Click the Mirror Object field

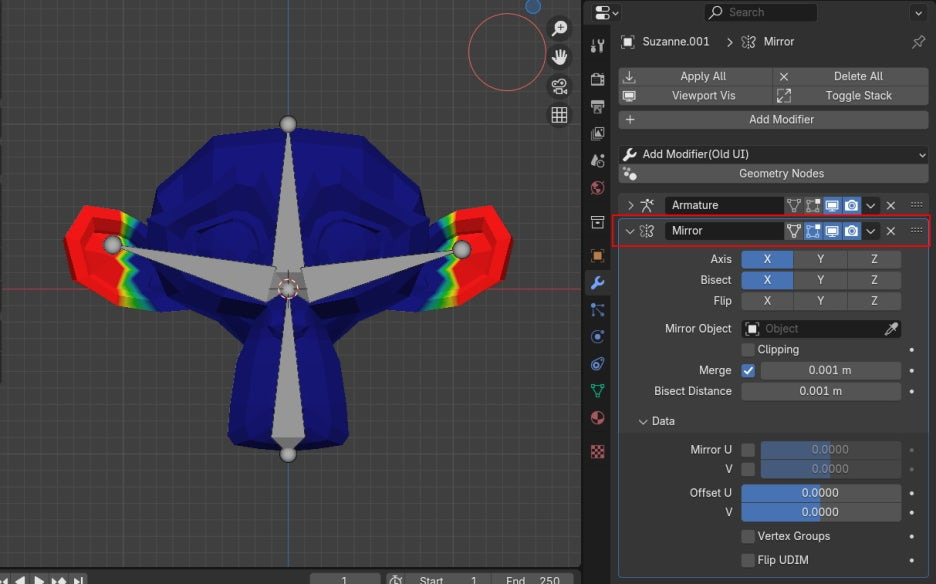821,329
